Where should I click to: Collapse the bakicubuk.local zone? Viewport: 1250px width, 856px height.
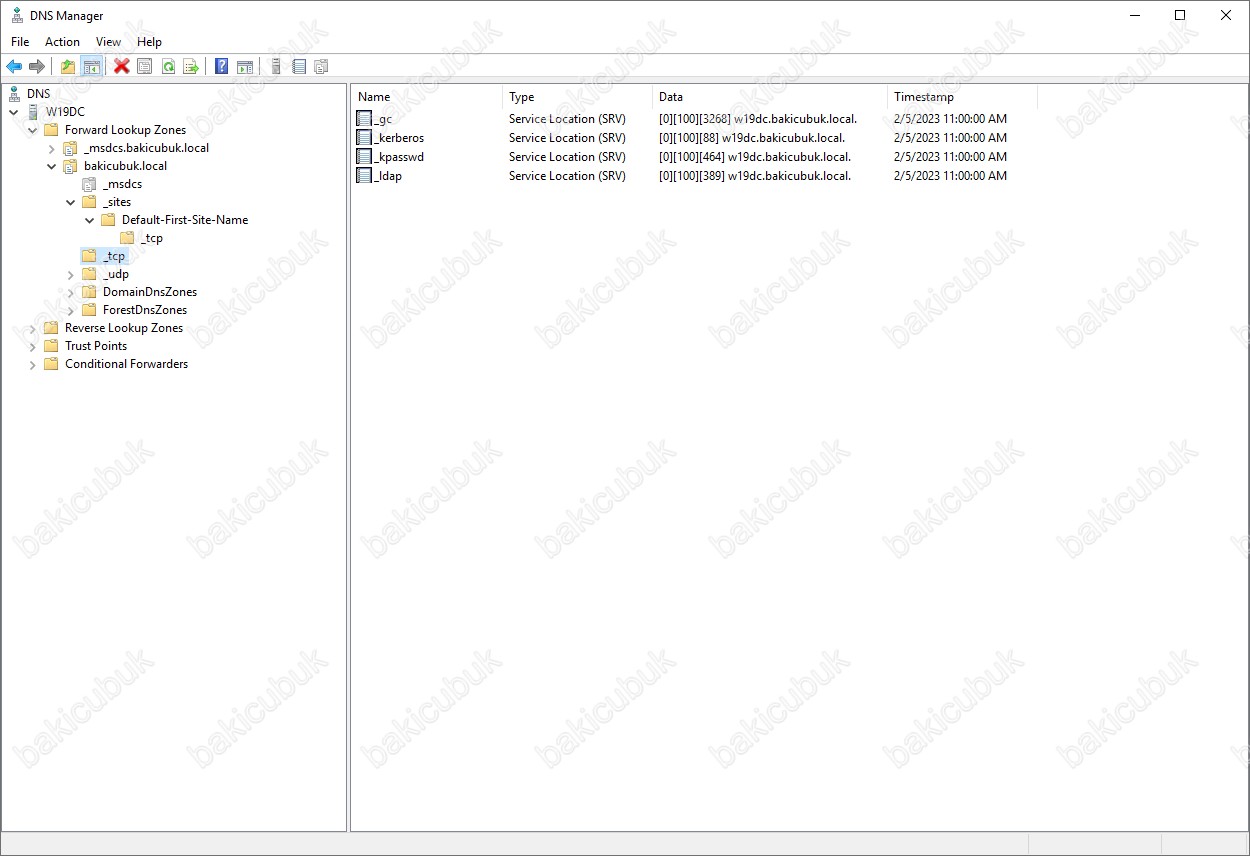[x=52, y=166]
